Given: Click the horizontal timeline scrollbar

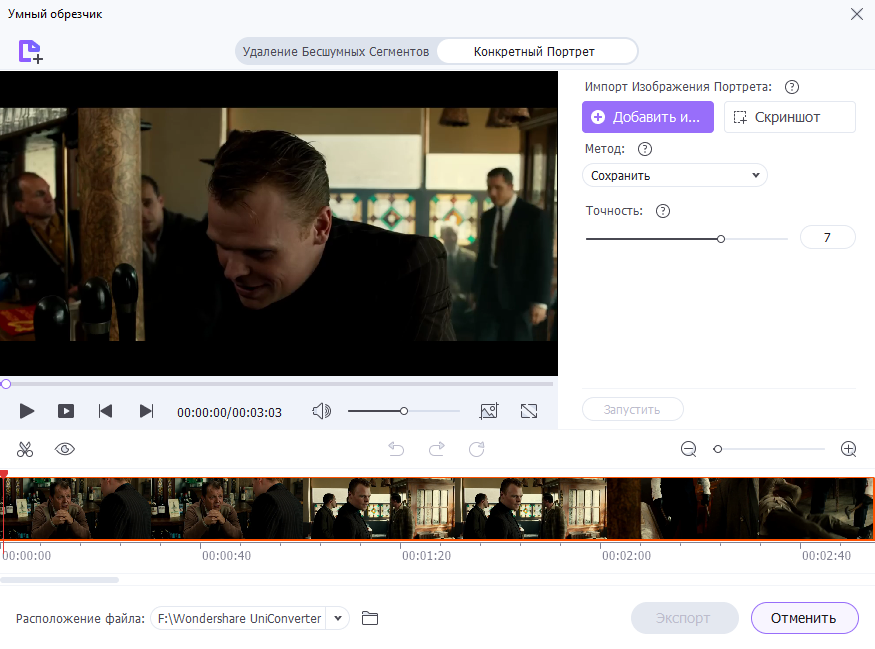Looking at the screenshot, I should [60, 580].
